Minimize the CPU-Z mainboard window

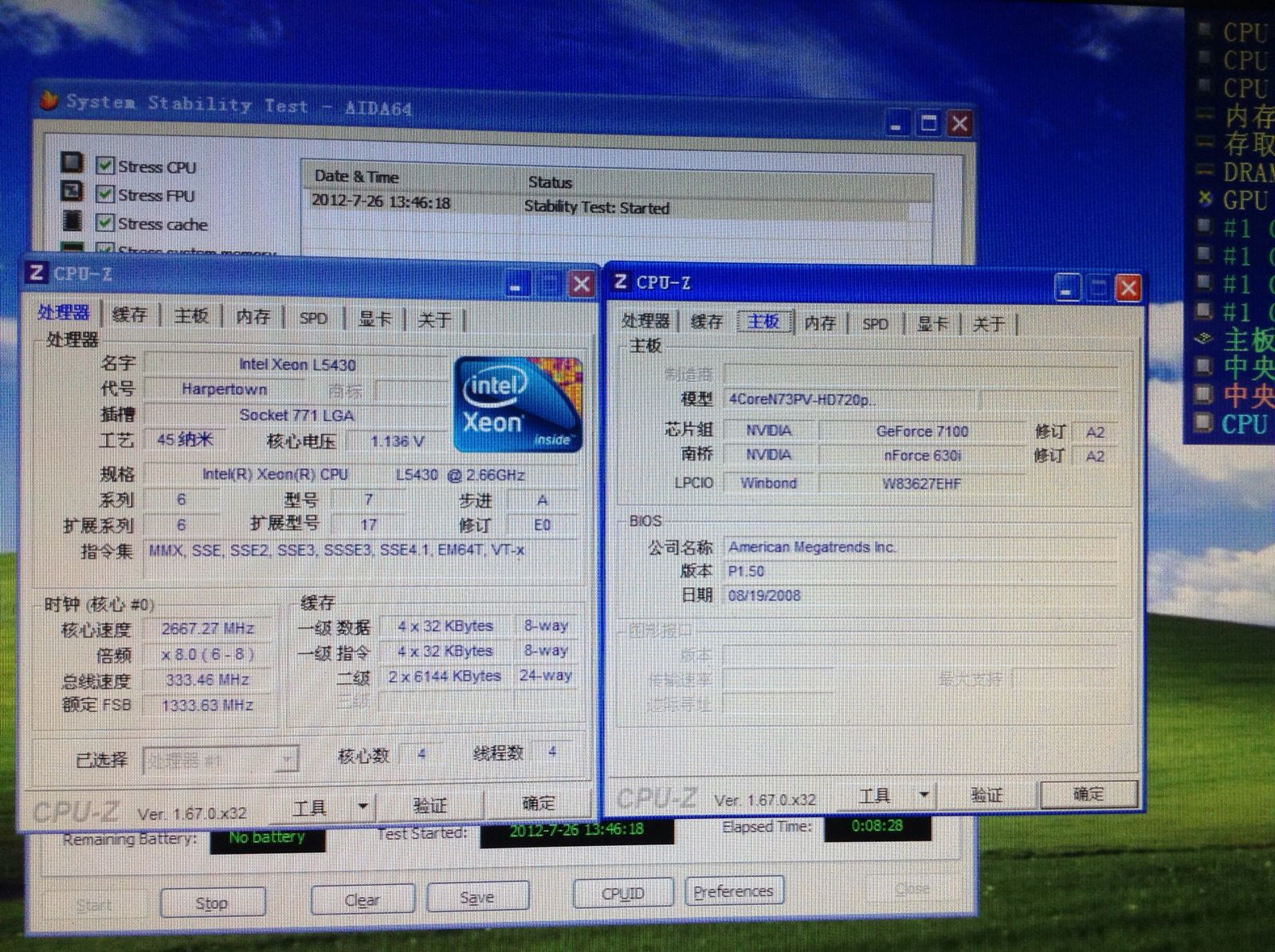click(x=1067, y=287)
